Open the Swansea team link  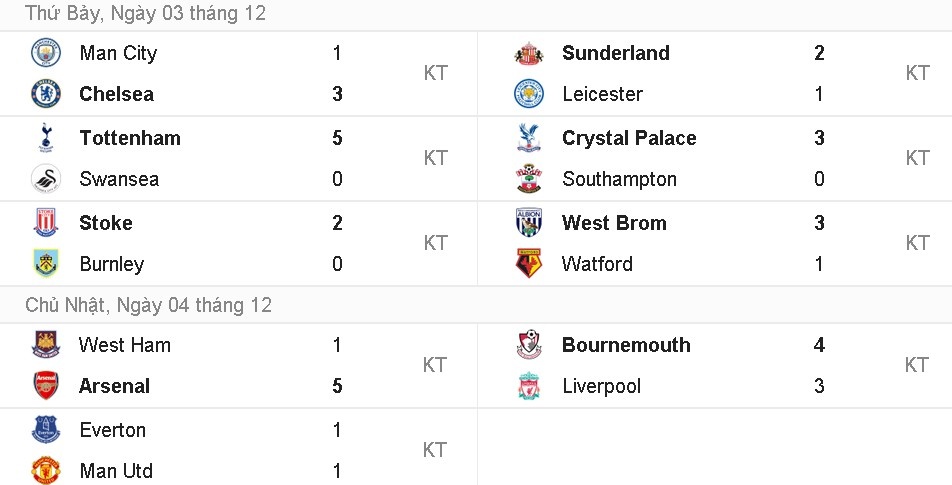[119, 179]
